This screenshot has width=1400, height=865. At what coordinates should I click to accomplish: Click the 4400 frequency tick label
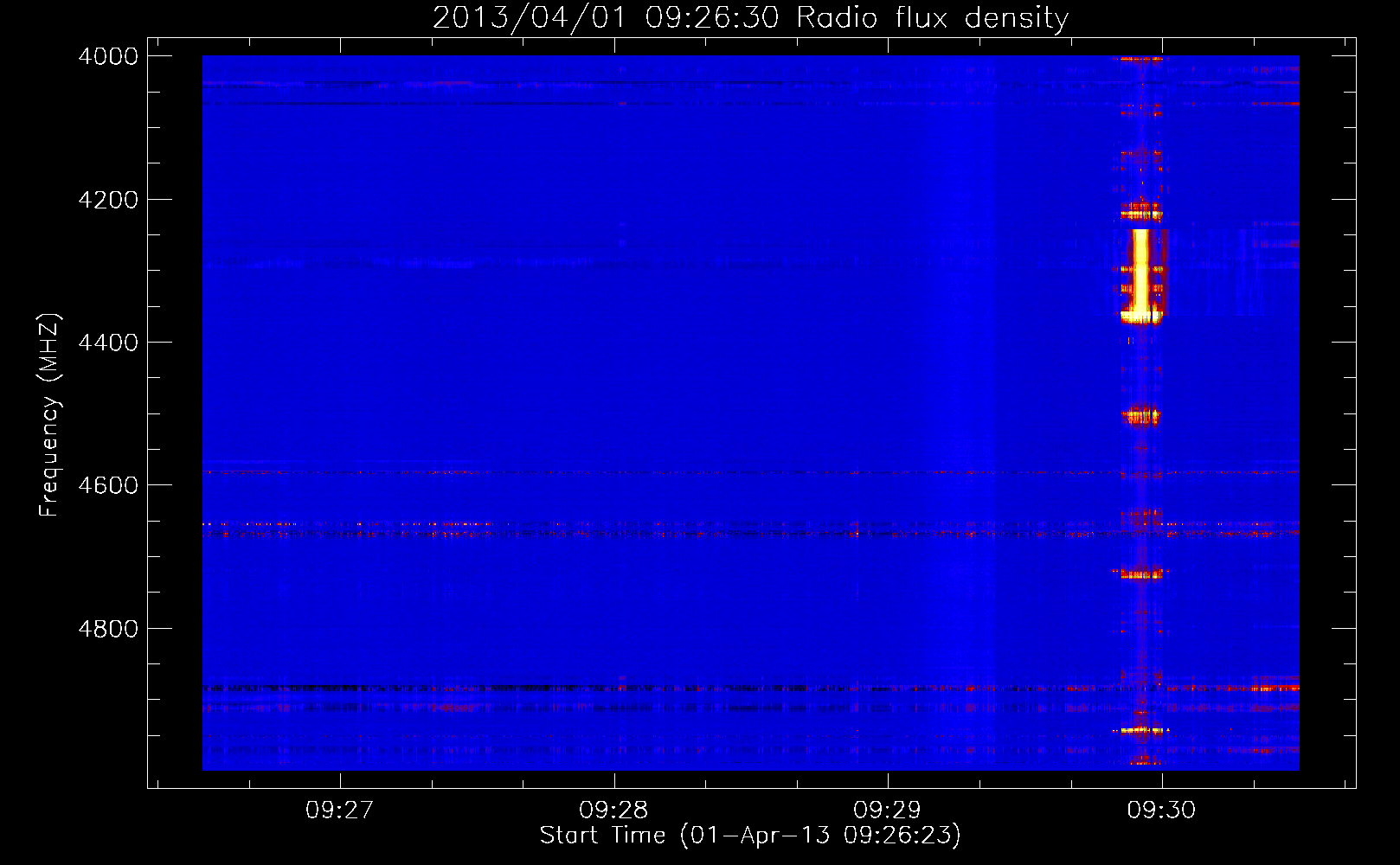coord(108,343)
